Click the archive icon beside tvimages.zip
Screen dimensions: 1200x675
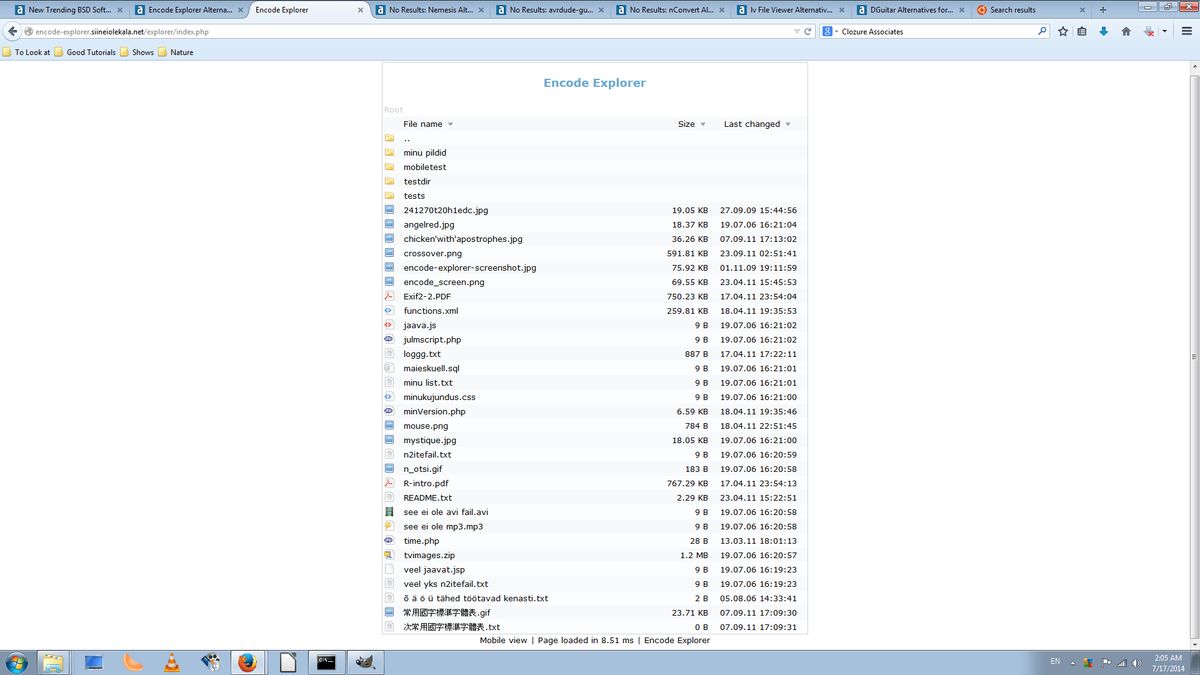[x=390, y=555]
